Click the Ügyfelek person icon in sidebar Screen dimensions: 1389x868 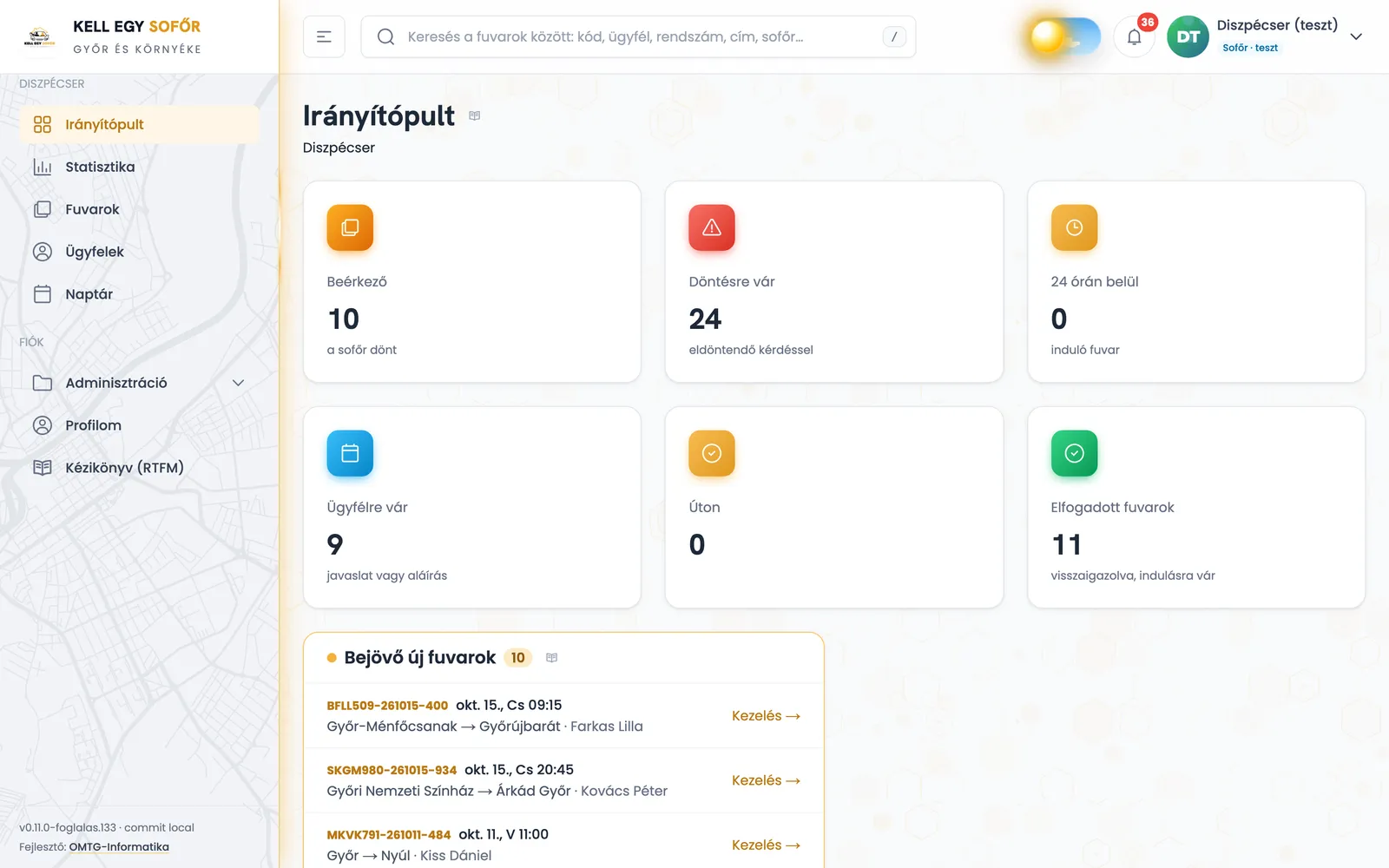[x=43, y=252]
